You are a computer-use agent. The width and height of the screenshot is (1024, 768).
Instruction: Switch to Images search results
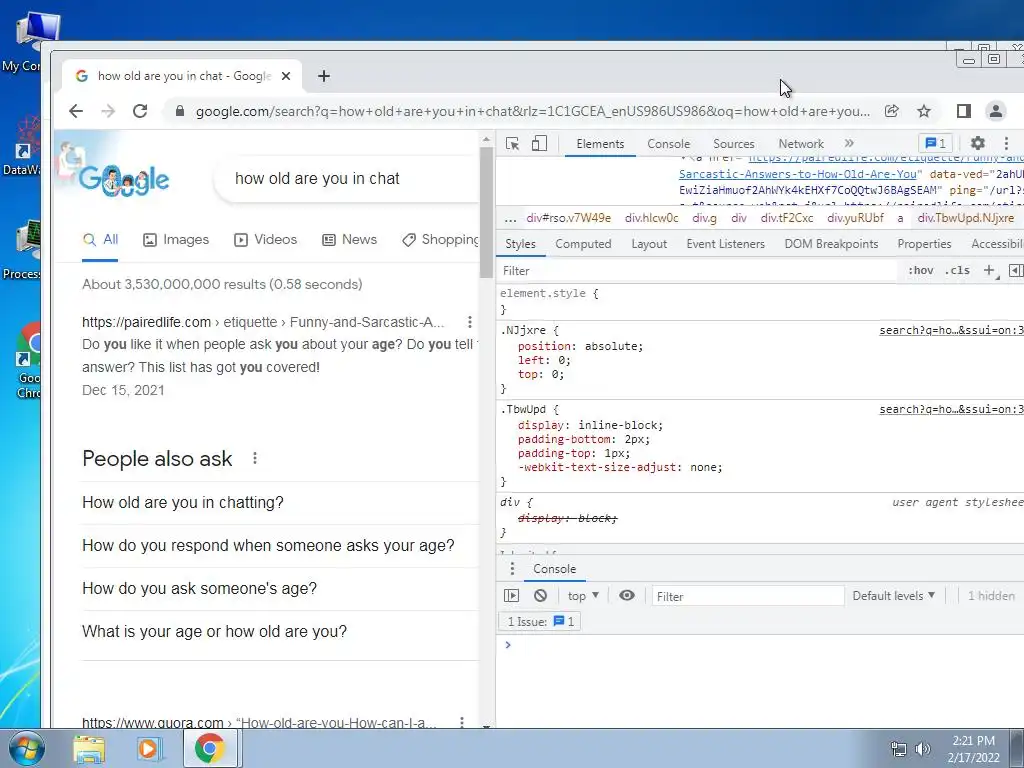point(176,240)
